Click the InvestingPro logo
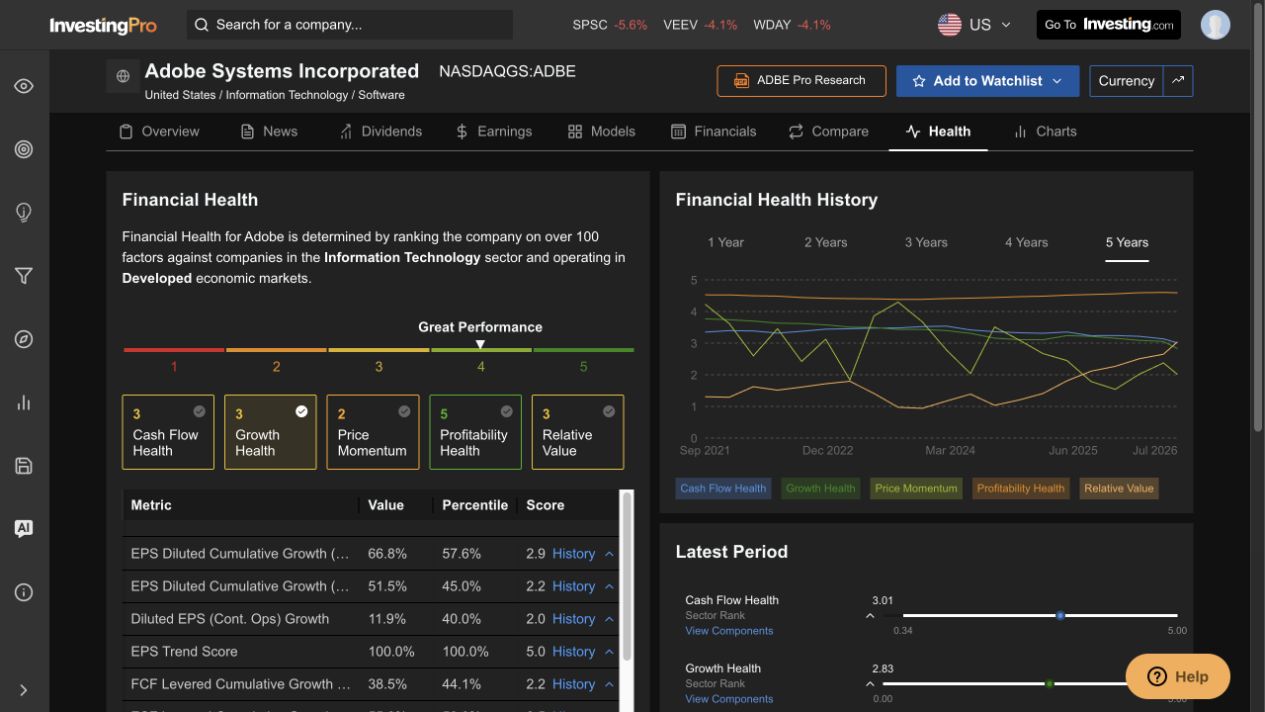The image size is (1265, 712). (103, 25)
